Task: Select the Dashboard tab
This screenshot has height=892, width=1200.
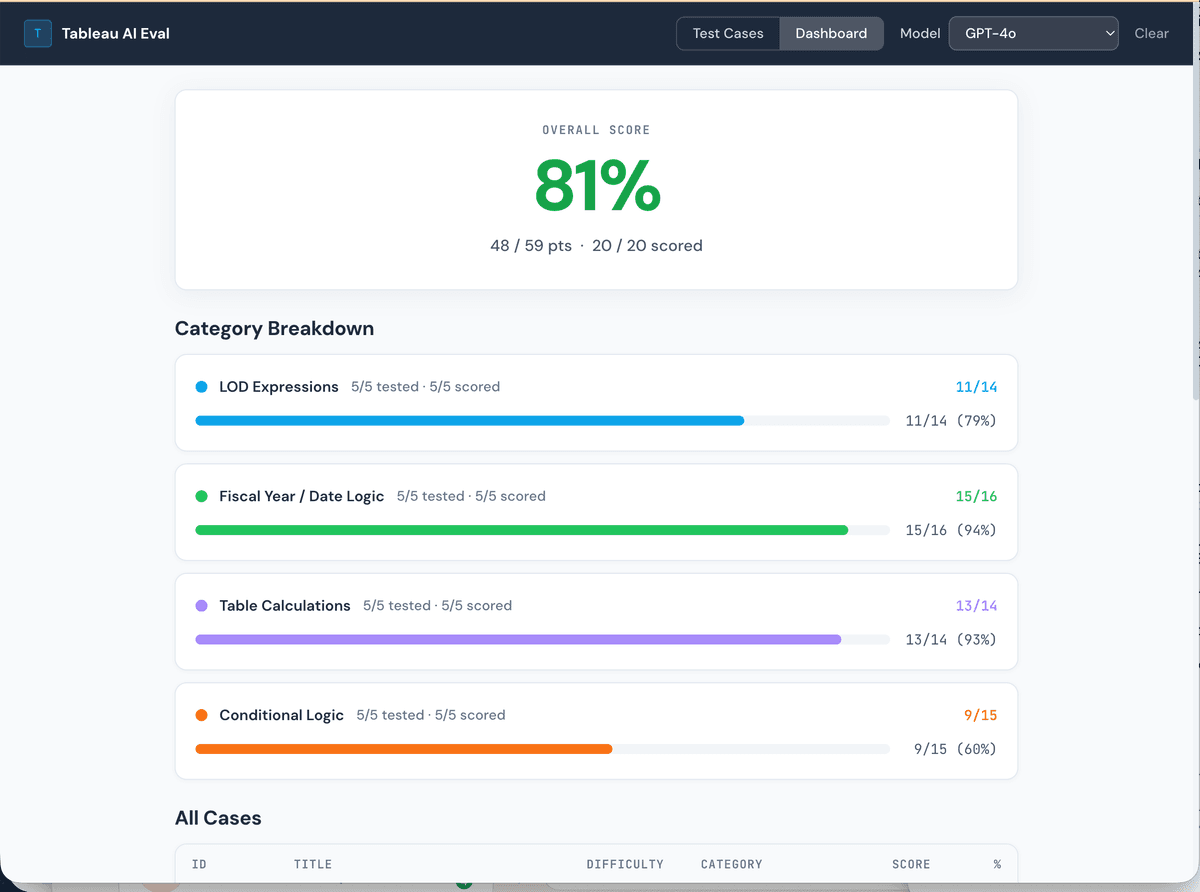Action: tap(831, 33)
